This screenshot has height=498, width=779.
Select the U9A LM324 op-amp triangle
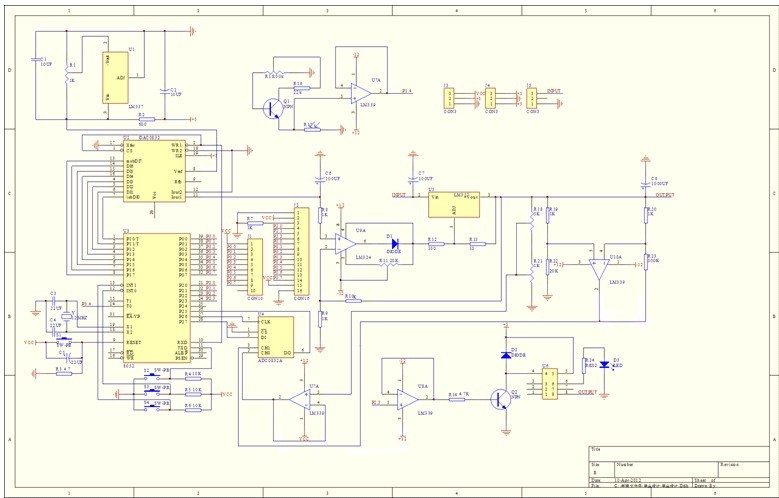(x=345, y=244)
